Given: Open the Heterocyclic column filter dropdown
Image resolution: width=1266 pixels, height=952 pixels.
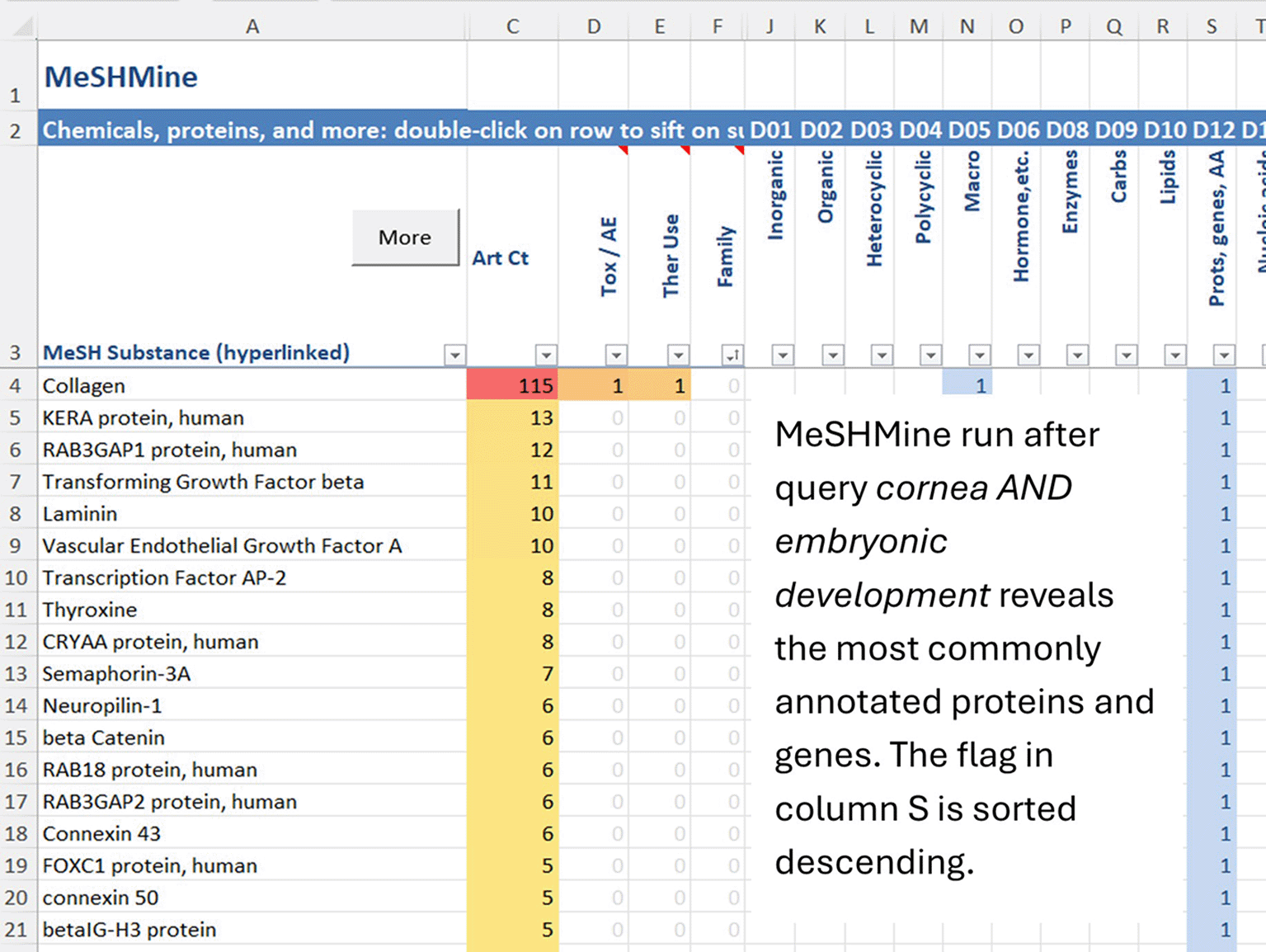Looking at the screenshot, I should pos(882,355).
